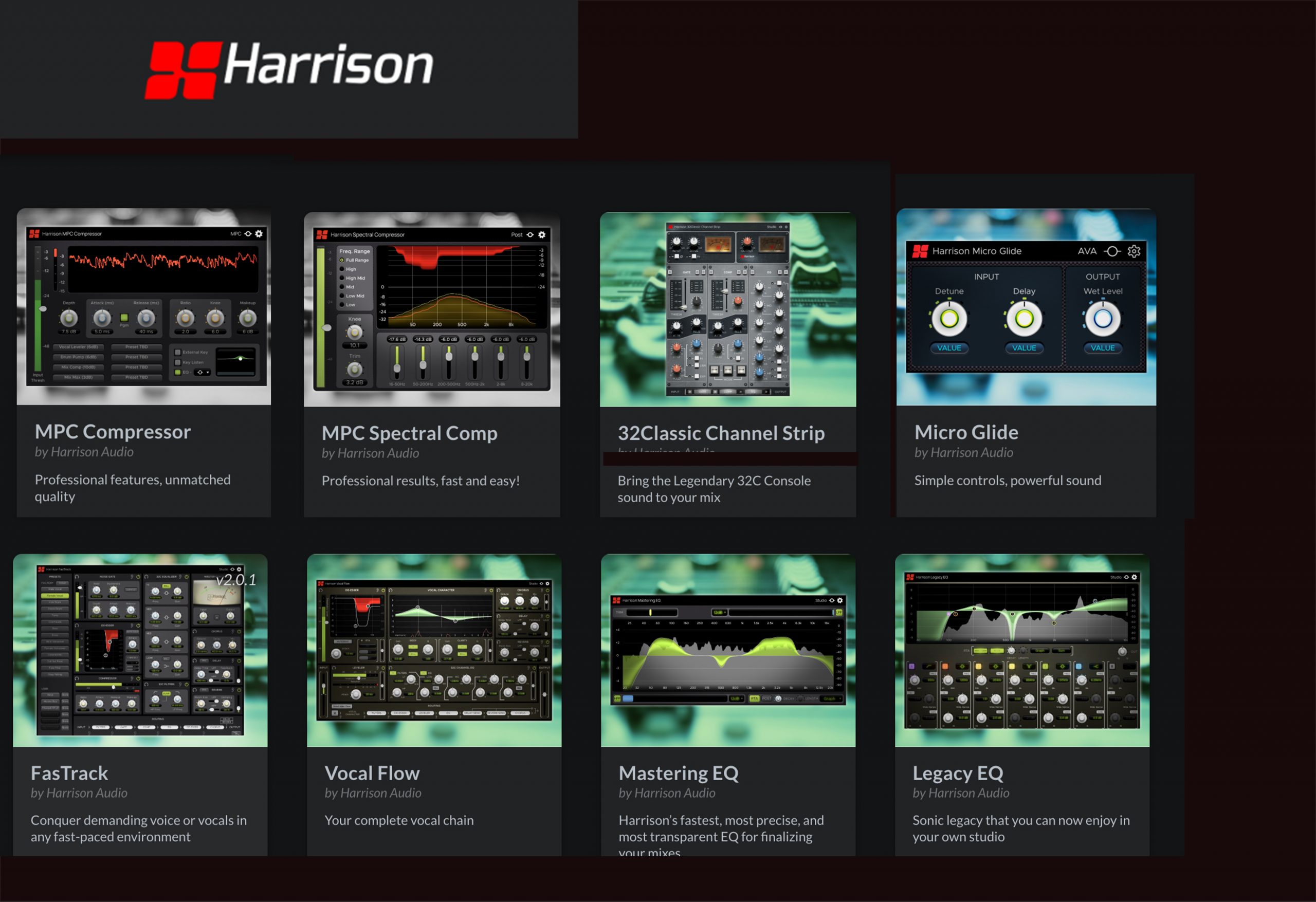Click Vocal Leveler (6dB) preset button

click(79, 346)
